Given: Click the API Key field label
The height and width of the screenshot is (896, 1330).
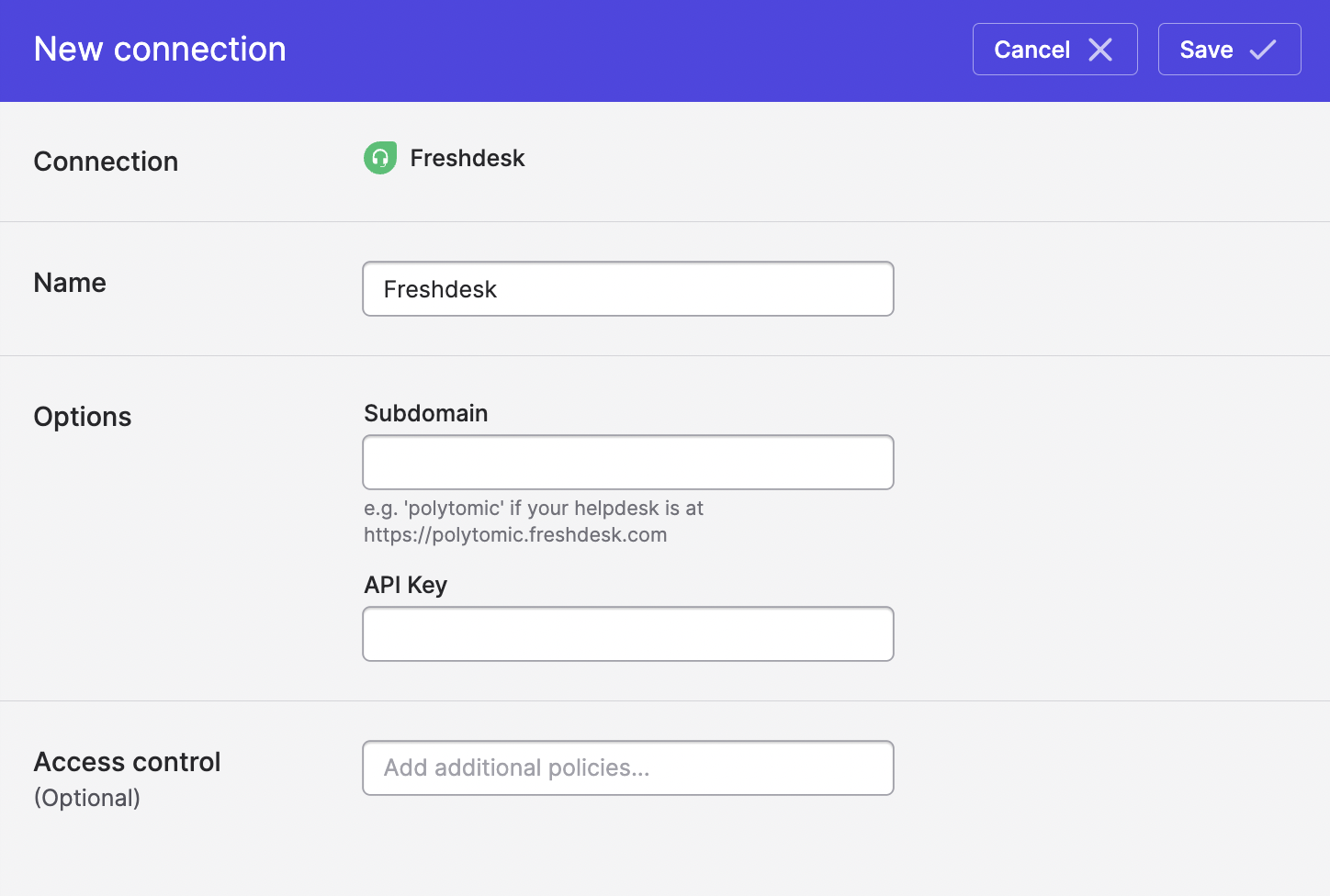Looking at the screenshot, I should (405, 586).
